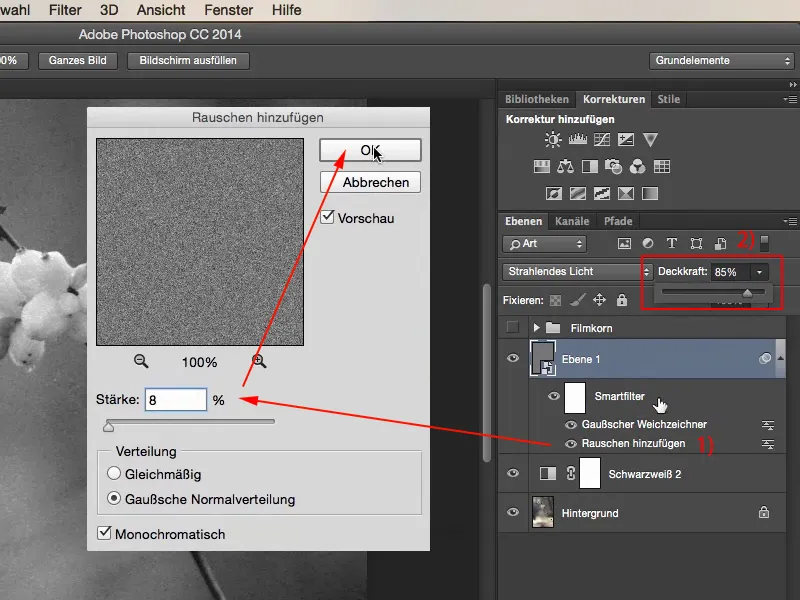This screenshot has width=800, height=600.
Task: Lock all layer attributes
Action: click(621, 300)
